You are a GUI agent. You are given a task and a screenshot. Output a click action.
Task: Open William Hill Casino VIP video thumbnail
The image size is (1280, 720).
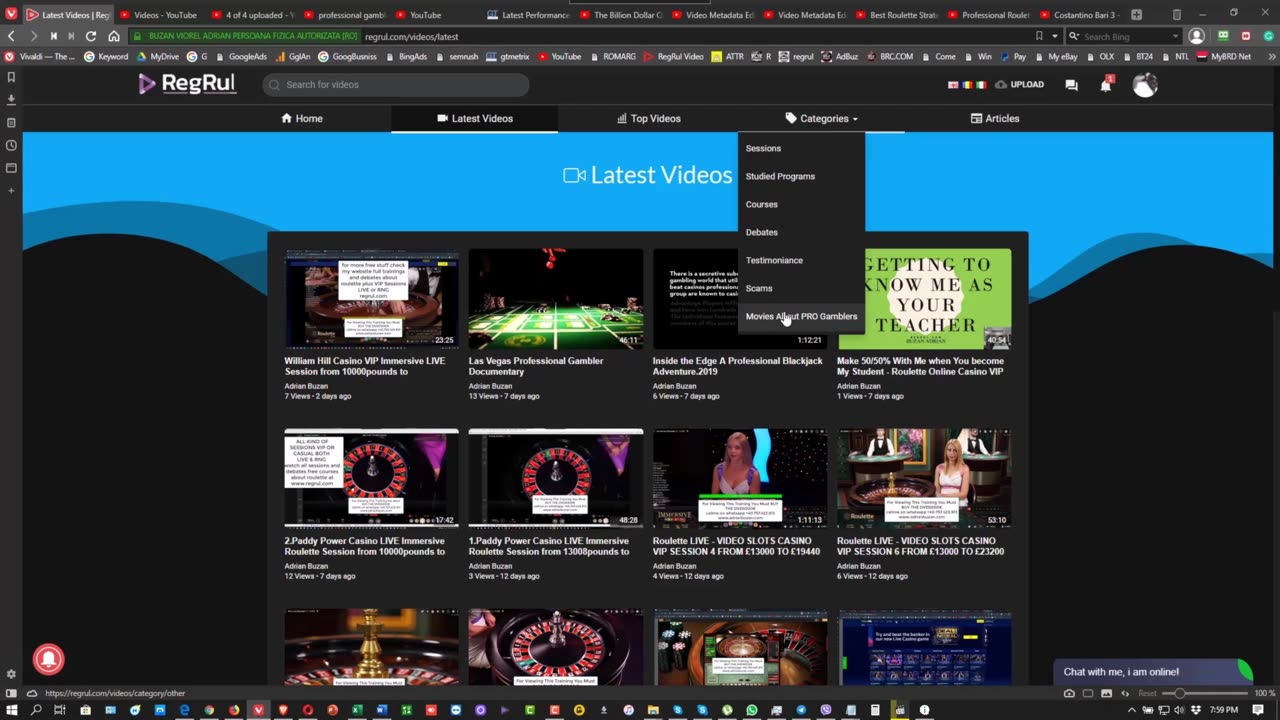point(371,298)
